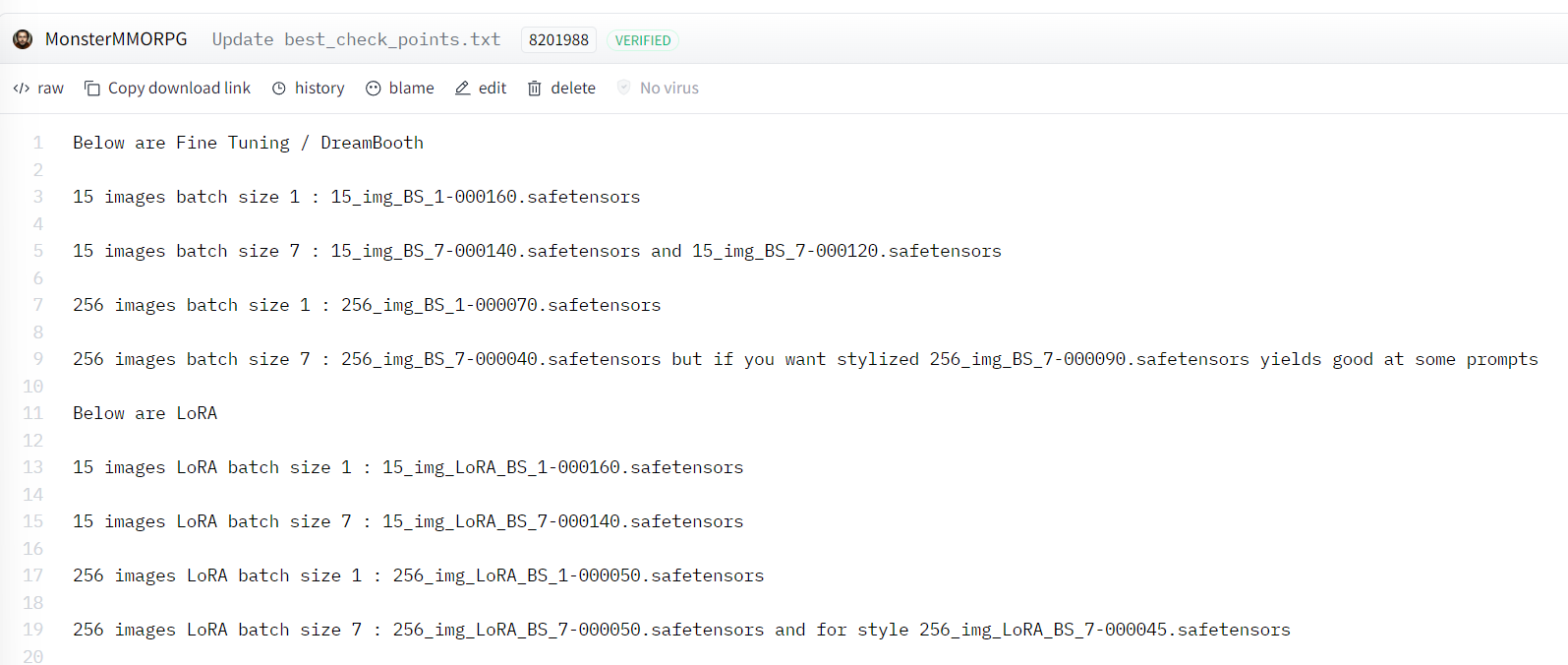Select line number 13
Image resolution: width=1568 pixels, height=665 pixels.
(33, 467)
